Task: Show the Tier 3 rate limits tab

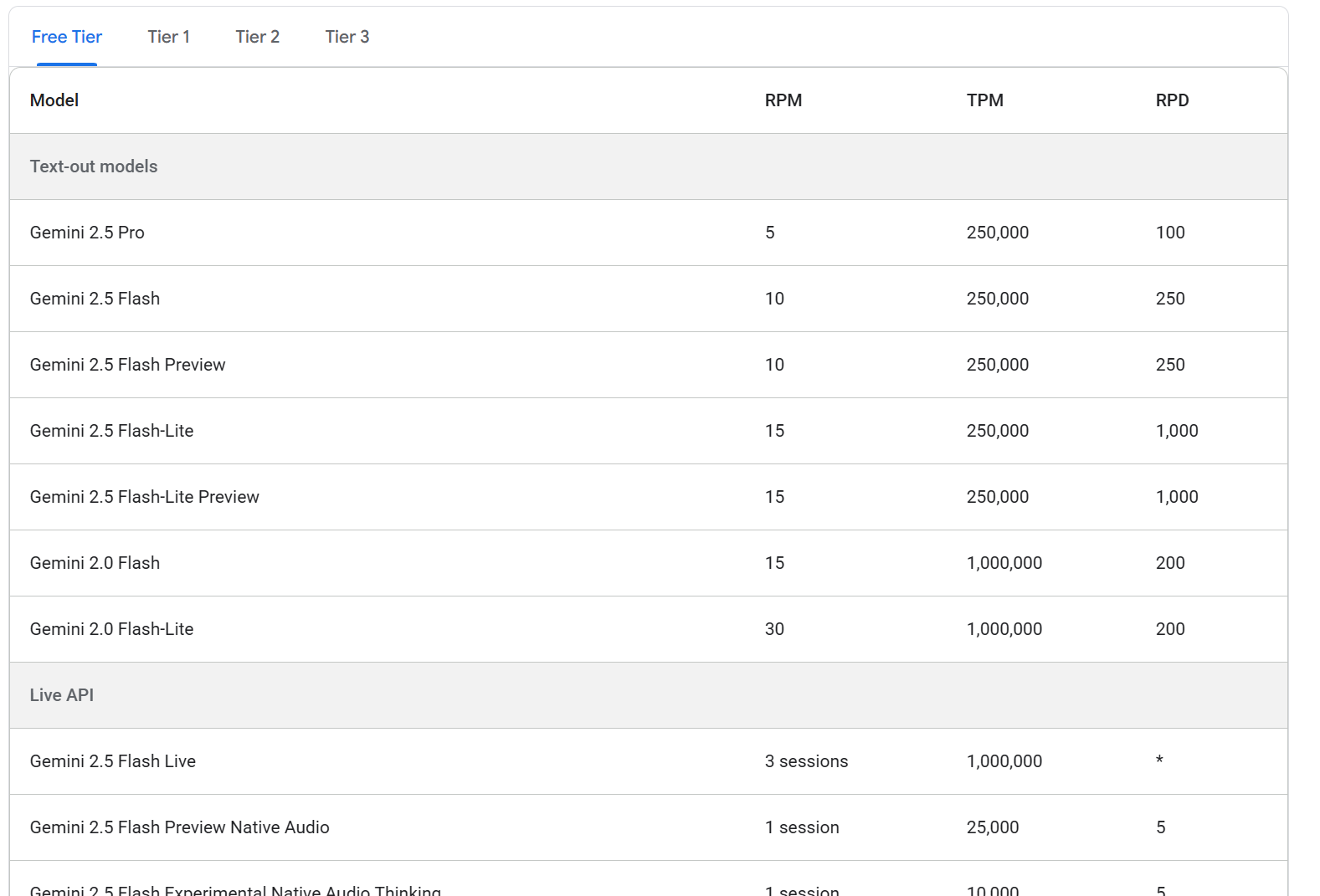Action: tap(347, 37)
